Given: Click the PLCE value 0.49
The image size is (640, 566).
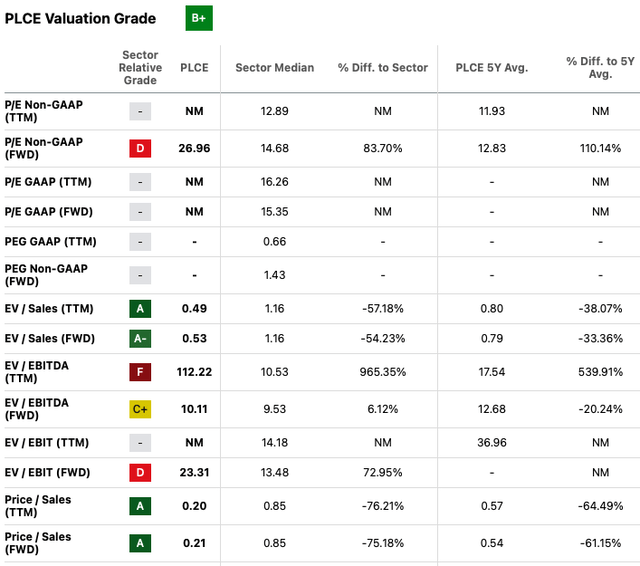Looking at the screenshot, I should pyautogui.click(x=194, y=309).
